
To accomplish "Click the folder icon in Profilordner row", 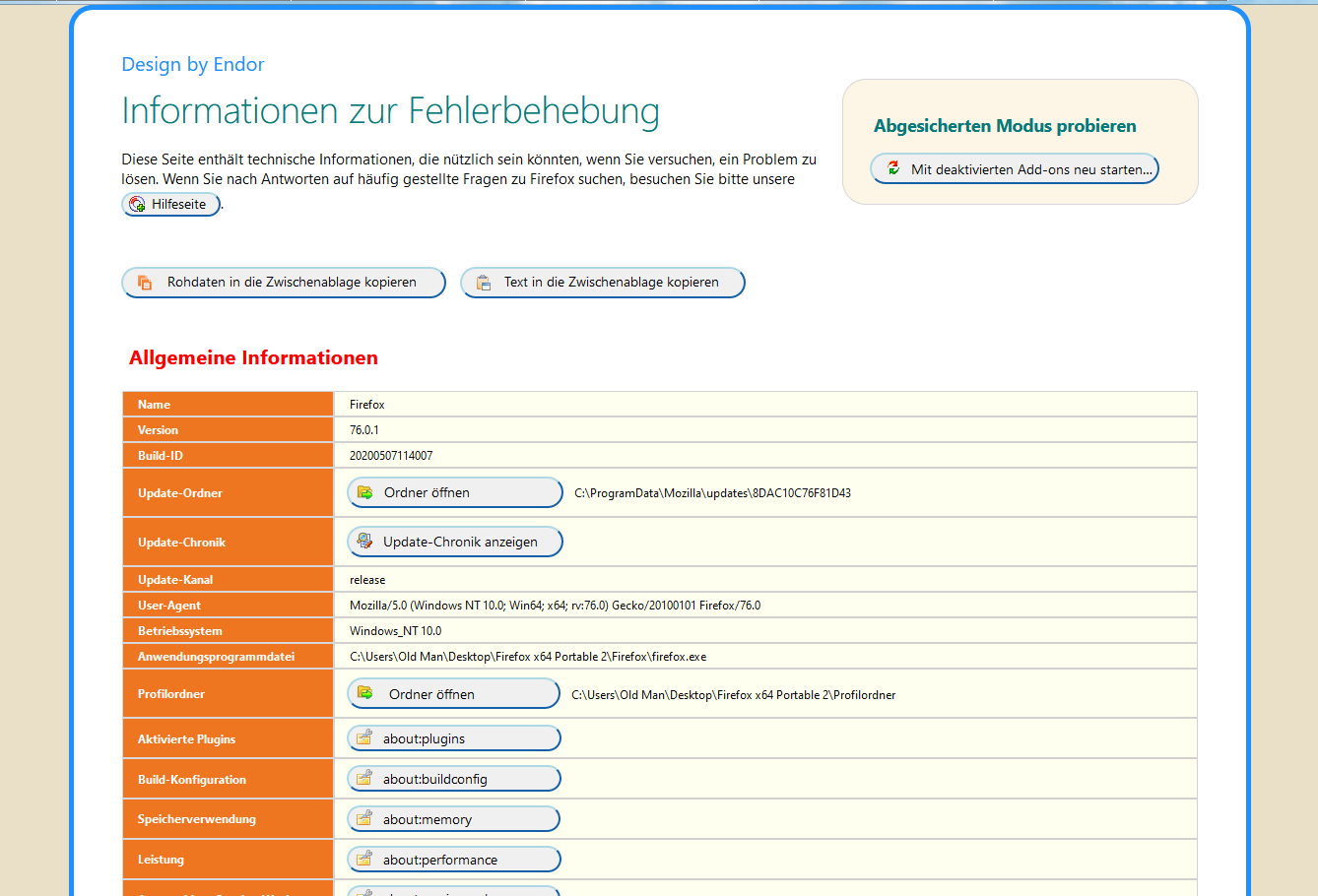I will pyautogui.click(x=365, y=693).
